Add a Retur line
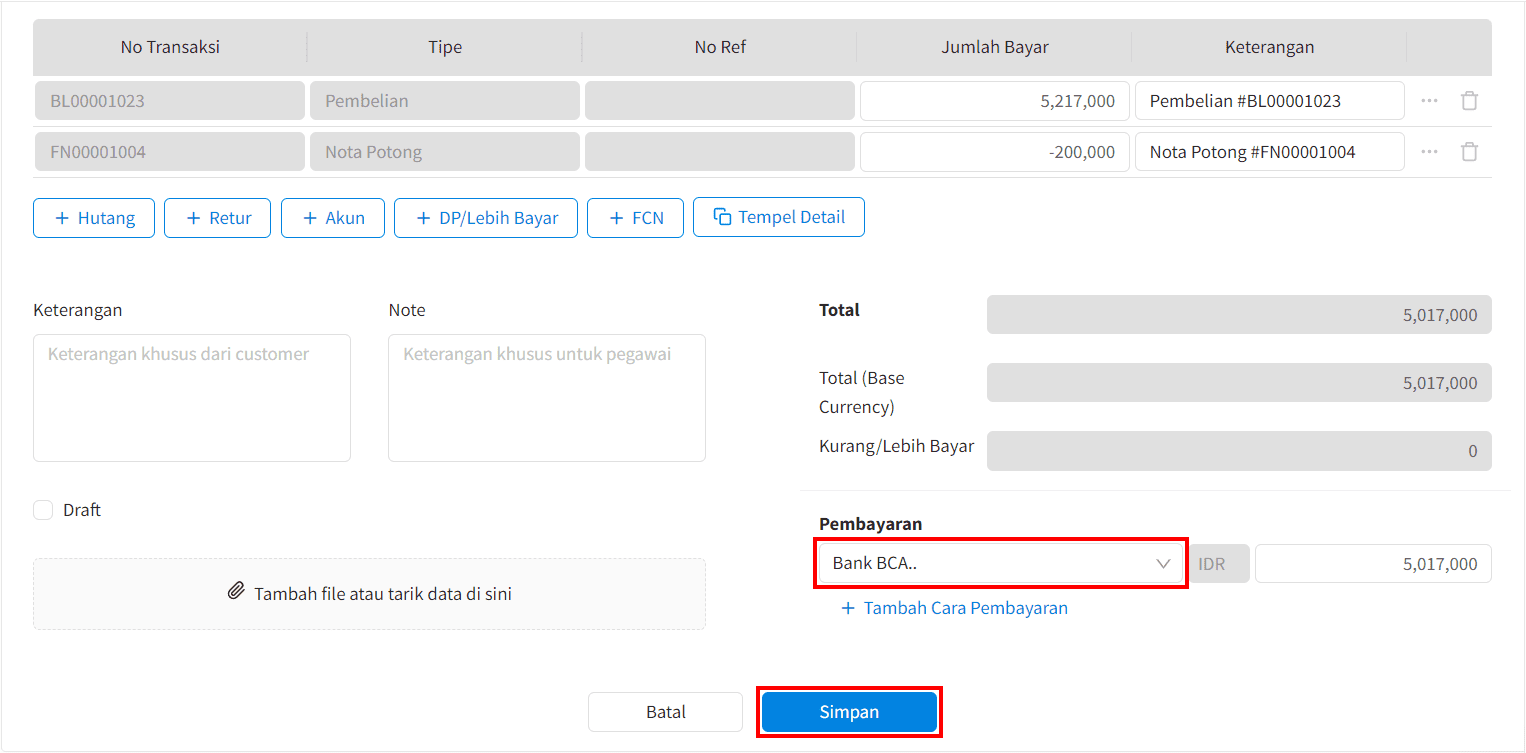The width and height of the screenshot is (1526, 753). click(217, 218)
